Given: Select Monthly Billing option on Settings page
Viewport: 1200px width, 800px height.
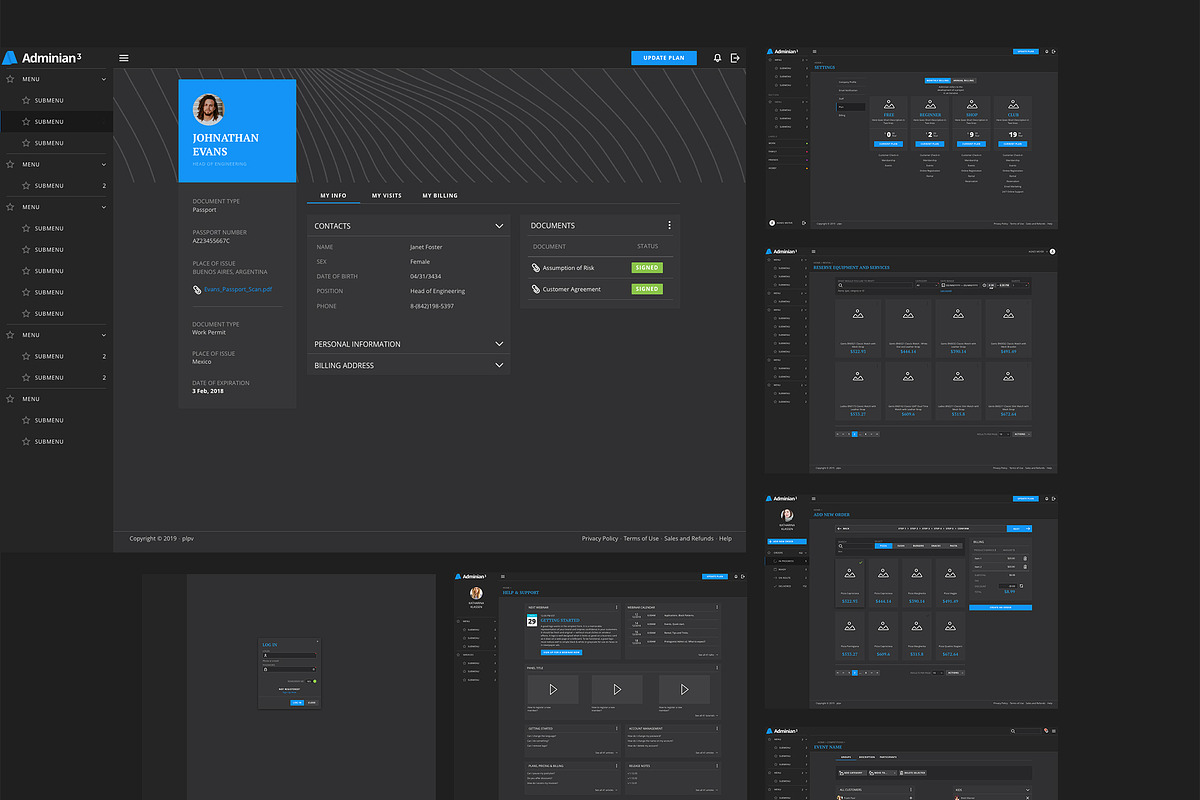Looking at the screenshot, I should pyautogui.click(x=937, y=79).
